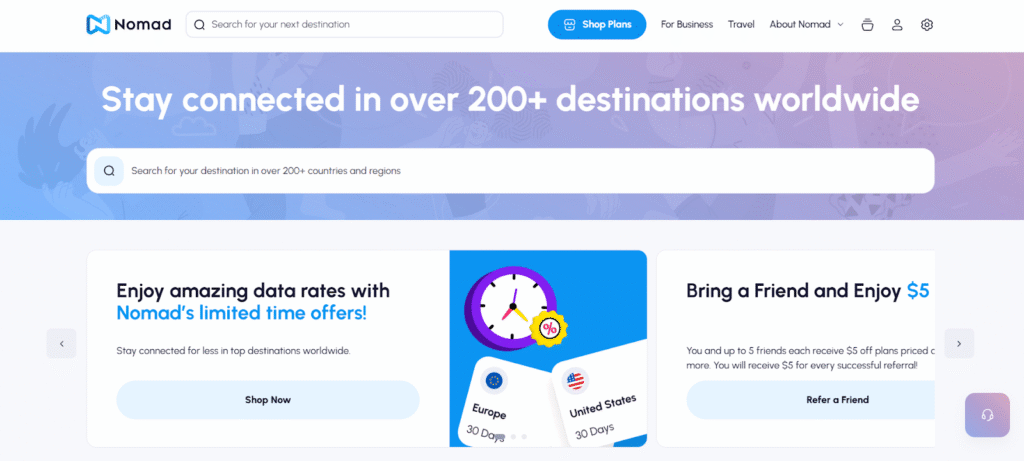
Task: Open the headset support chat widget
Action: (987, 415)
